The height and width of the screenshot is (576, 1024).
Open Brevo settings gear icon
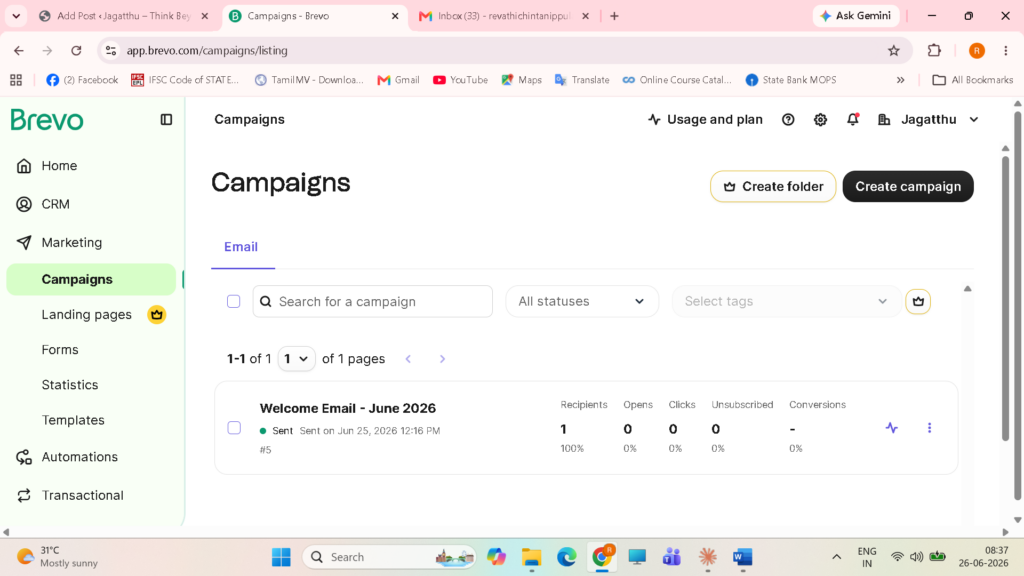(x=820, y=120)
